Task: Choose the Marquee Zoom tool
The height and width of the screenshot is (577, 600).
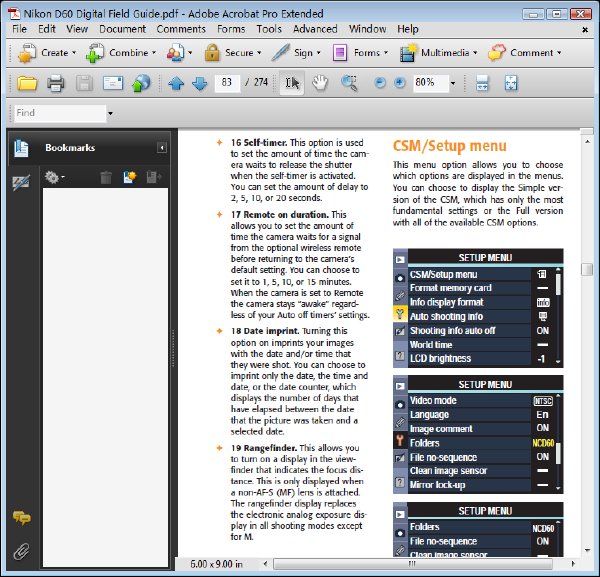Action: click(x=349, y=83)
